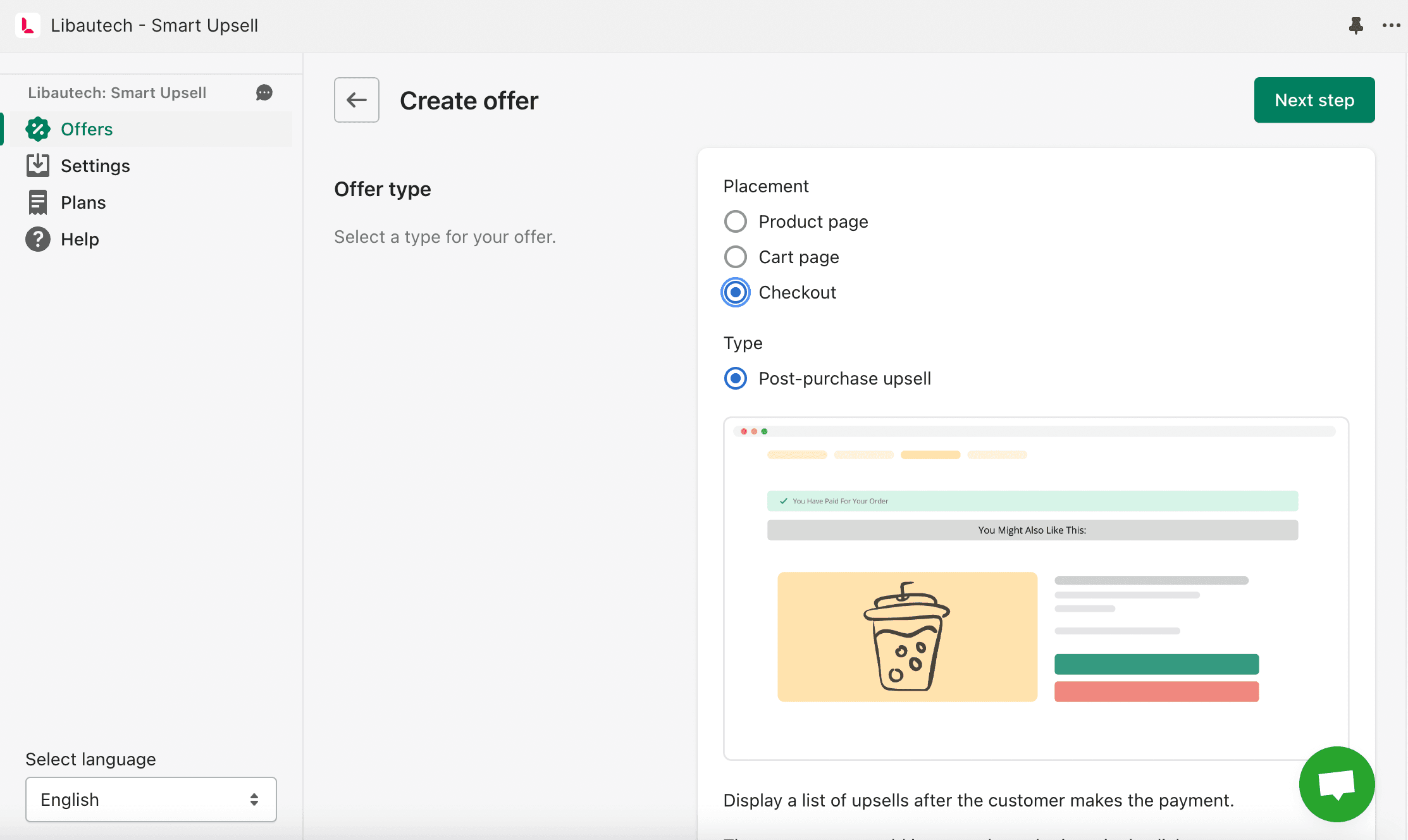Click the 'Create offer' page heading
1408x840 pixels.
[469, 101]
